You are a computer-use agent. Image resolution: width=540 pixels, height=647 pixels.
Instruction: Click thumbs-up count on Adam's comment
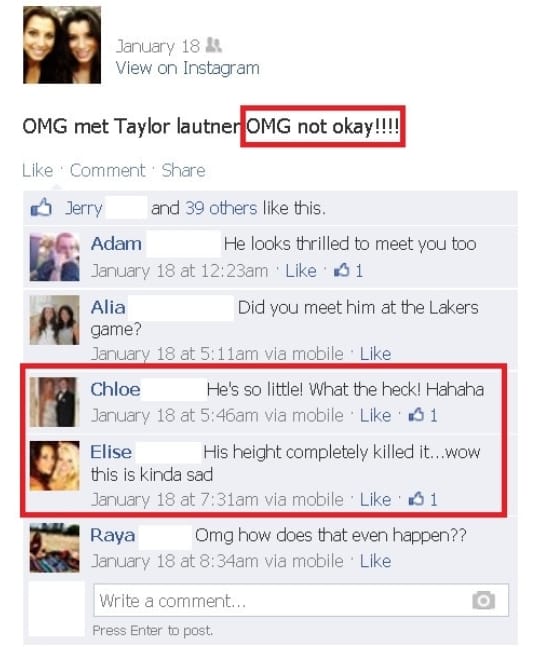(349, 271)
